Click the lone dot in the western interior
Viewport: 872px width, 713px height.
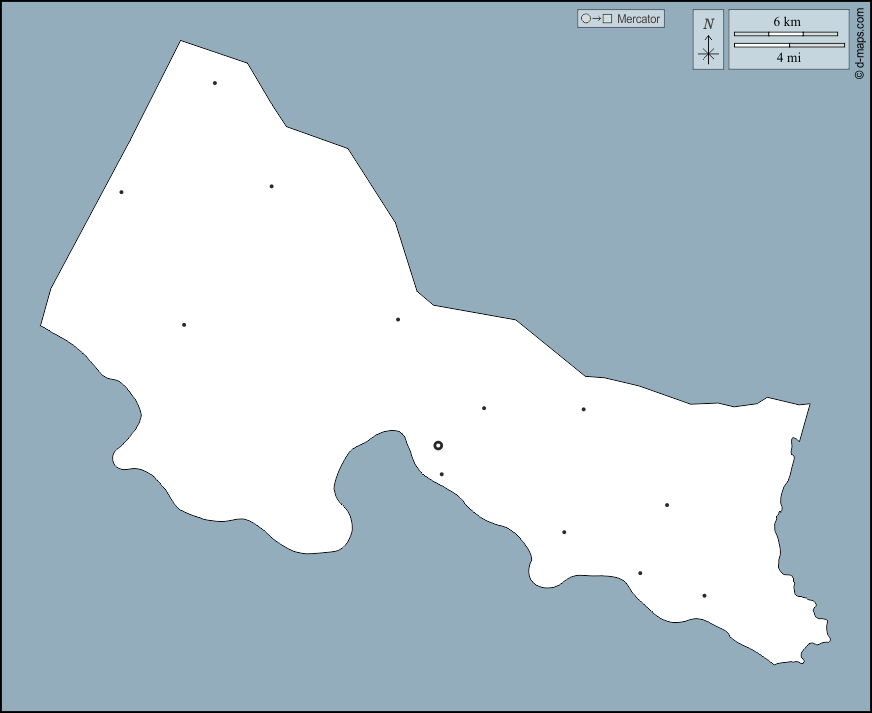[184, 324]
